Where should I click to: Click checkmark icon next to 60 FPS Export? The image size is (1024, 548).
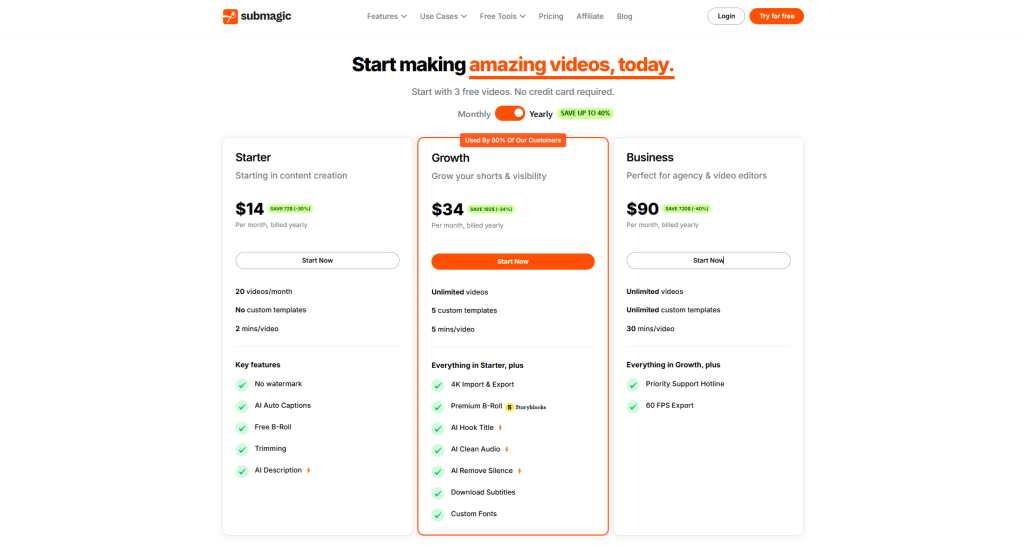tap(633, 406)
